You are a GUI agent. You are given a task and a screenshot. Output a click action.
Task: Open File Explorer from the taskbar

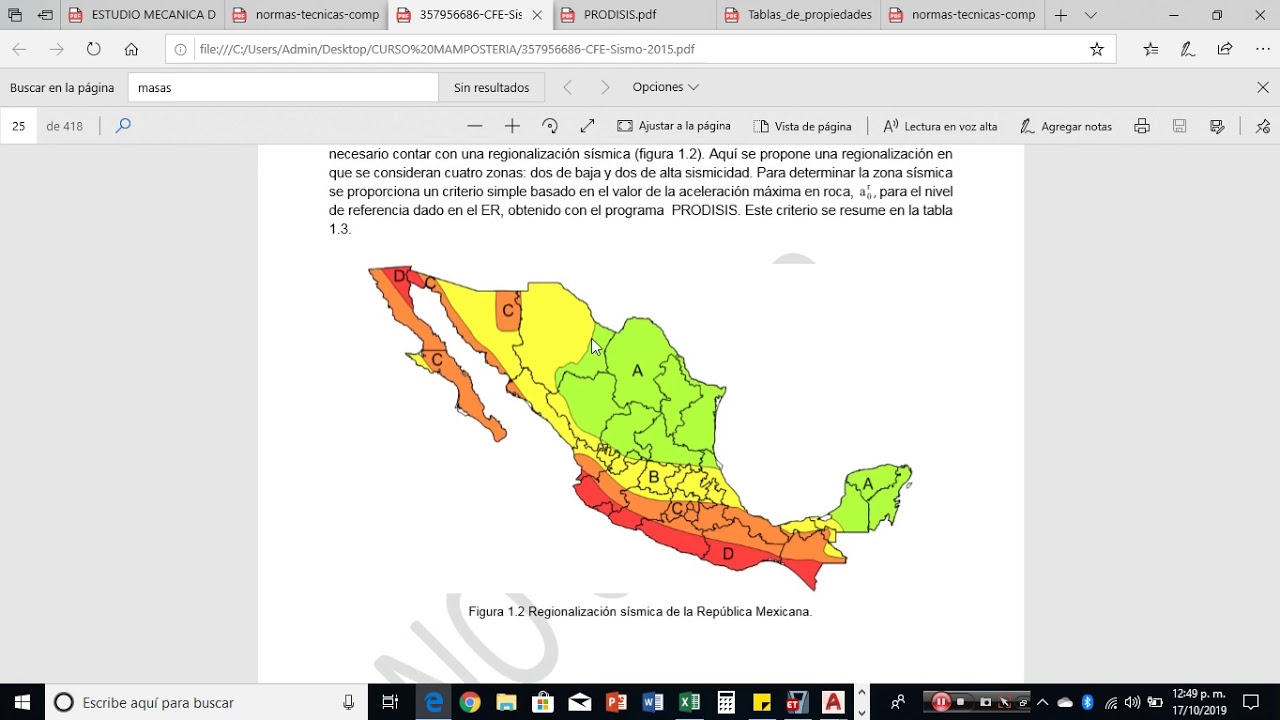click(x=506, y=702)
